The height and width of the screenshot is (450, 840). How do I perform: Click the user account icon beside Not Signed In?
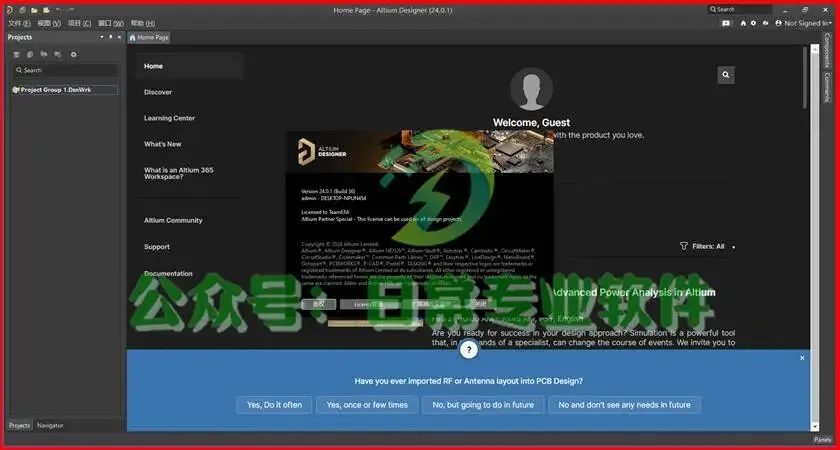(x=778, y=24)
